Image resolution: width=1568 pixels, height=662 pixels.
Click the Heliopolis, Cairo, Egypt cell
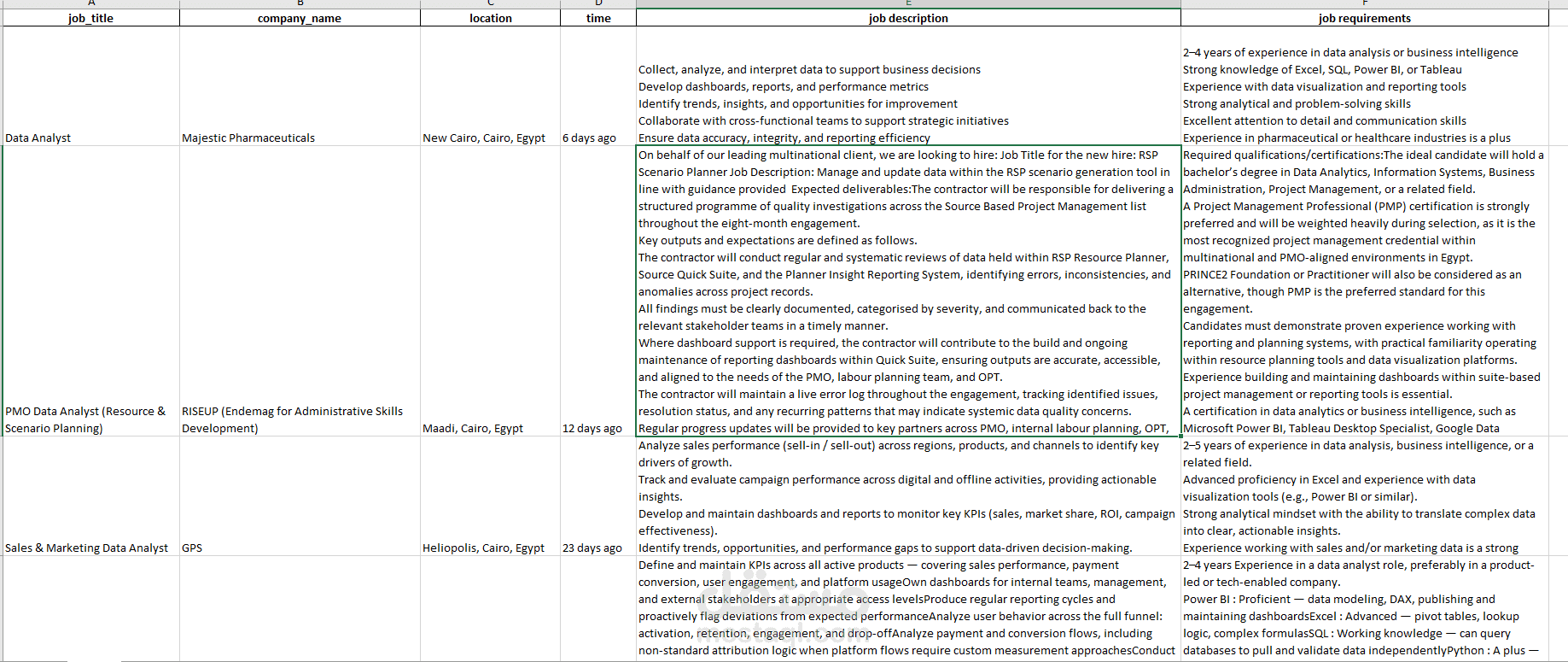490,496
